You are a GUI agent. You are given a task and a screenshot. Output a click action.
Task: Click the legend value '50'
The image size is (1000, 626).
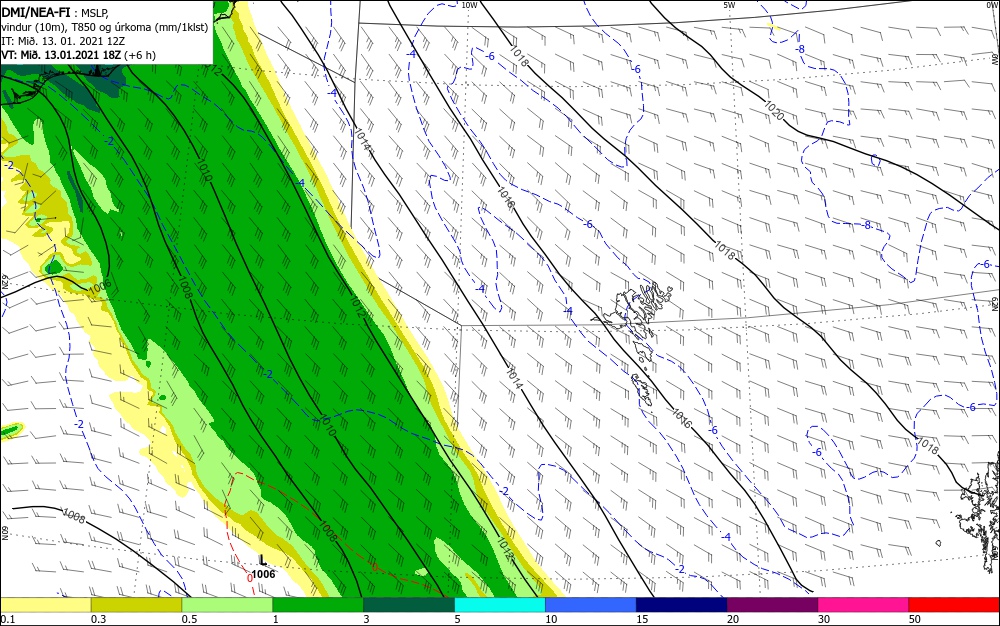915,619
